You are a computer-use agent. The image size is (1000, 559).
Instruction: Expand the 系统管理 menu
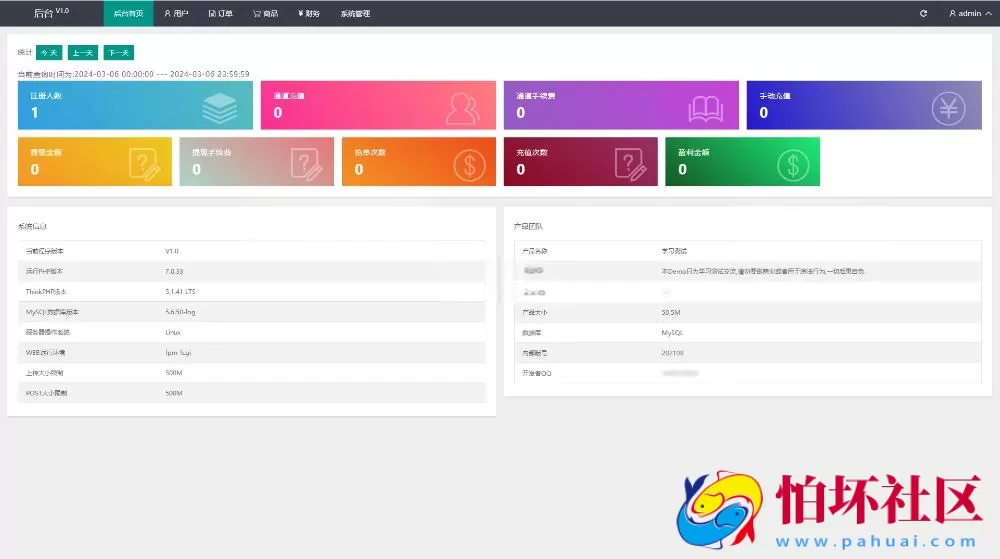(x=355, y=14)
